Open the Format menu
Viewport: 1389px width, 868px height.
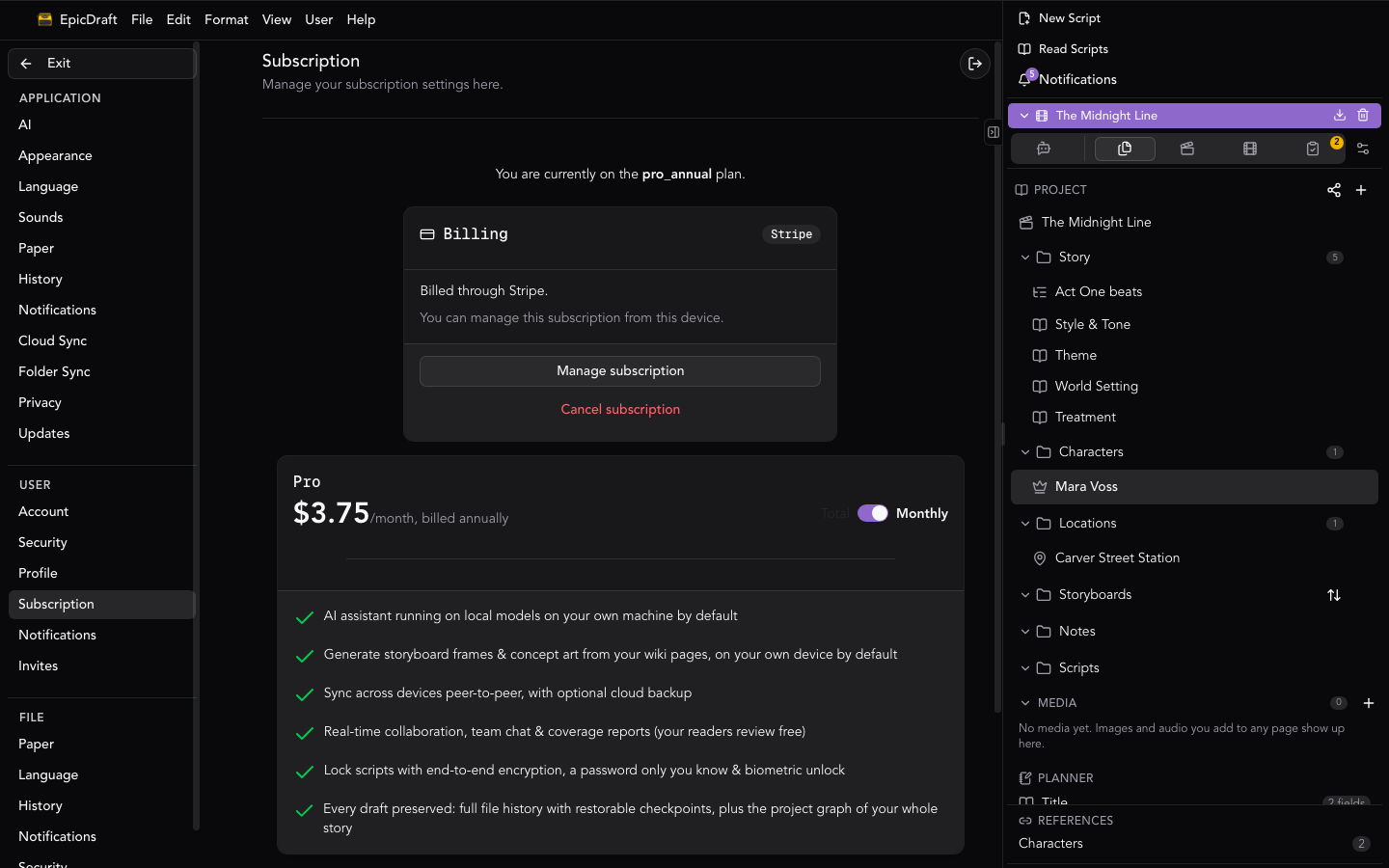click(227, 19)
